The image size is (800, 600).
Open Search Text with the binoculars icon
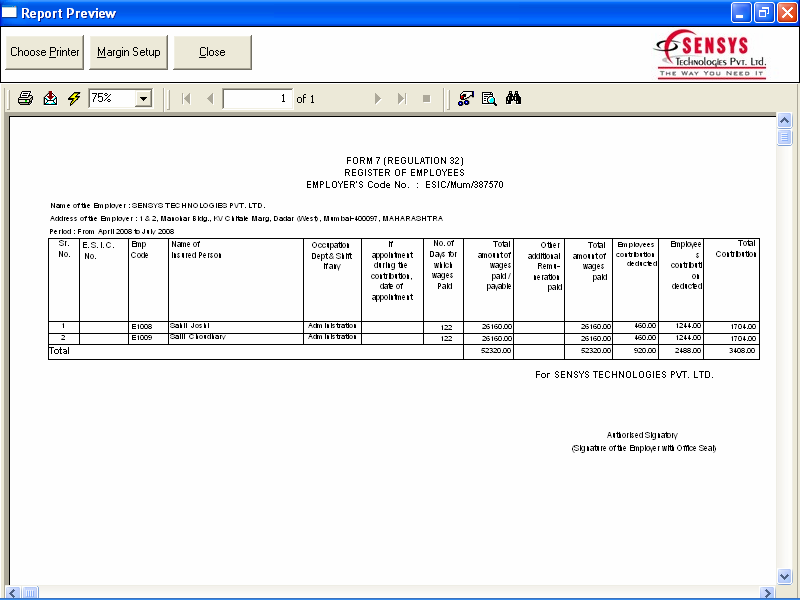tap(513, 97)
